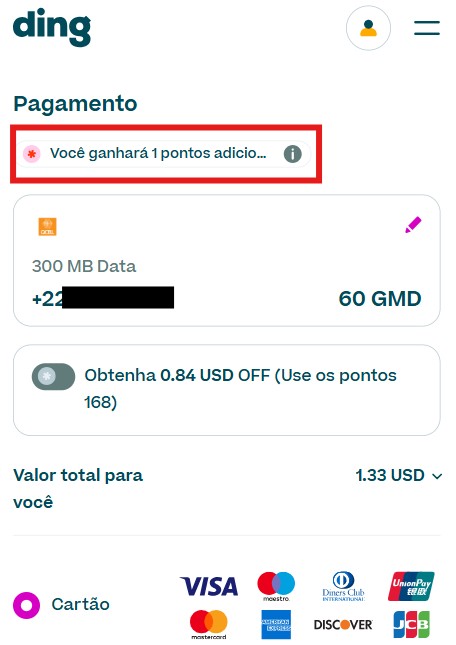
Task: Click the Visa card logo
Action: click(x=209, y=586)
